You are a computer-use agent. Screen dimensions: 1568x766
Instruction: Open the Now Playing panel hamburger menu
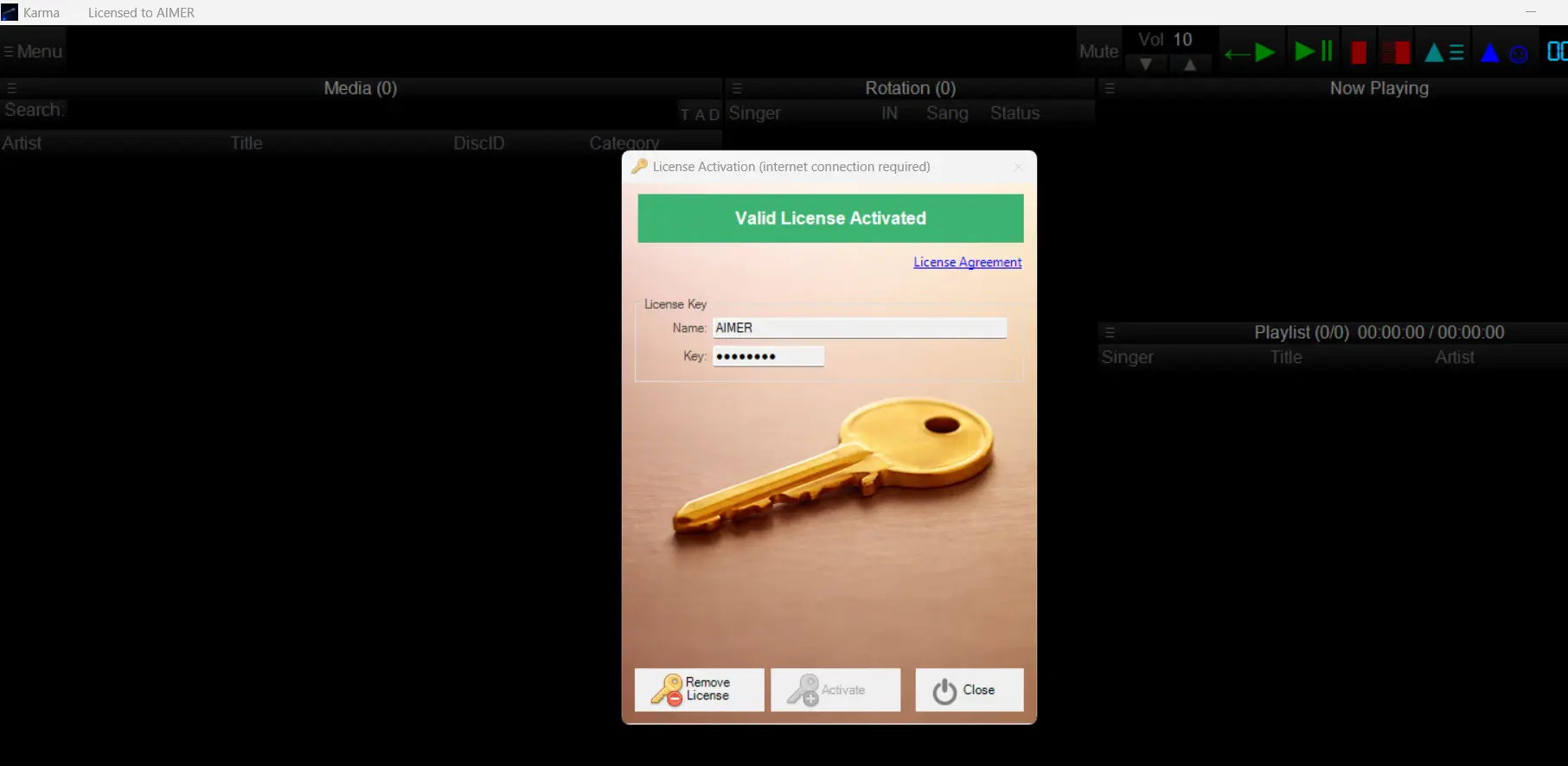1110,88
